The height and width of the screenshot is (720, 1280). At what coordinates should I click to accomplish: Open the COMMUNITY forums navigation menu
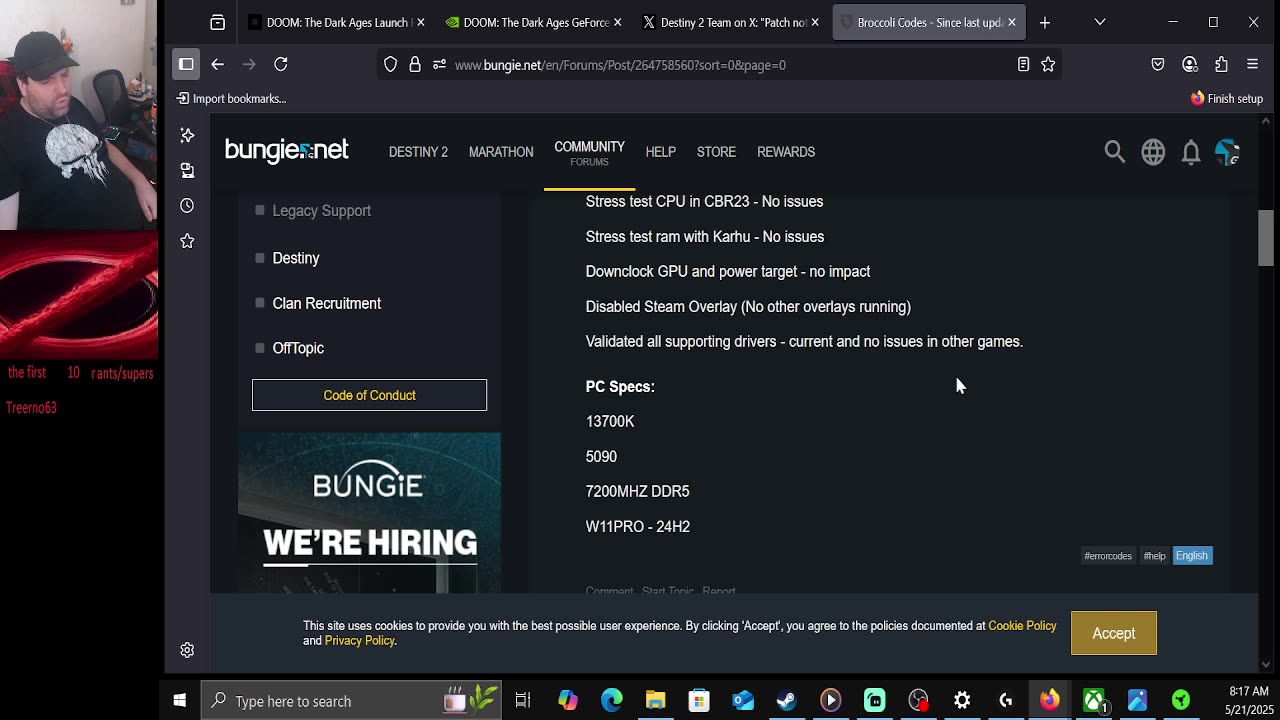click(589, 152)
